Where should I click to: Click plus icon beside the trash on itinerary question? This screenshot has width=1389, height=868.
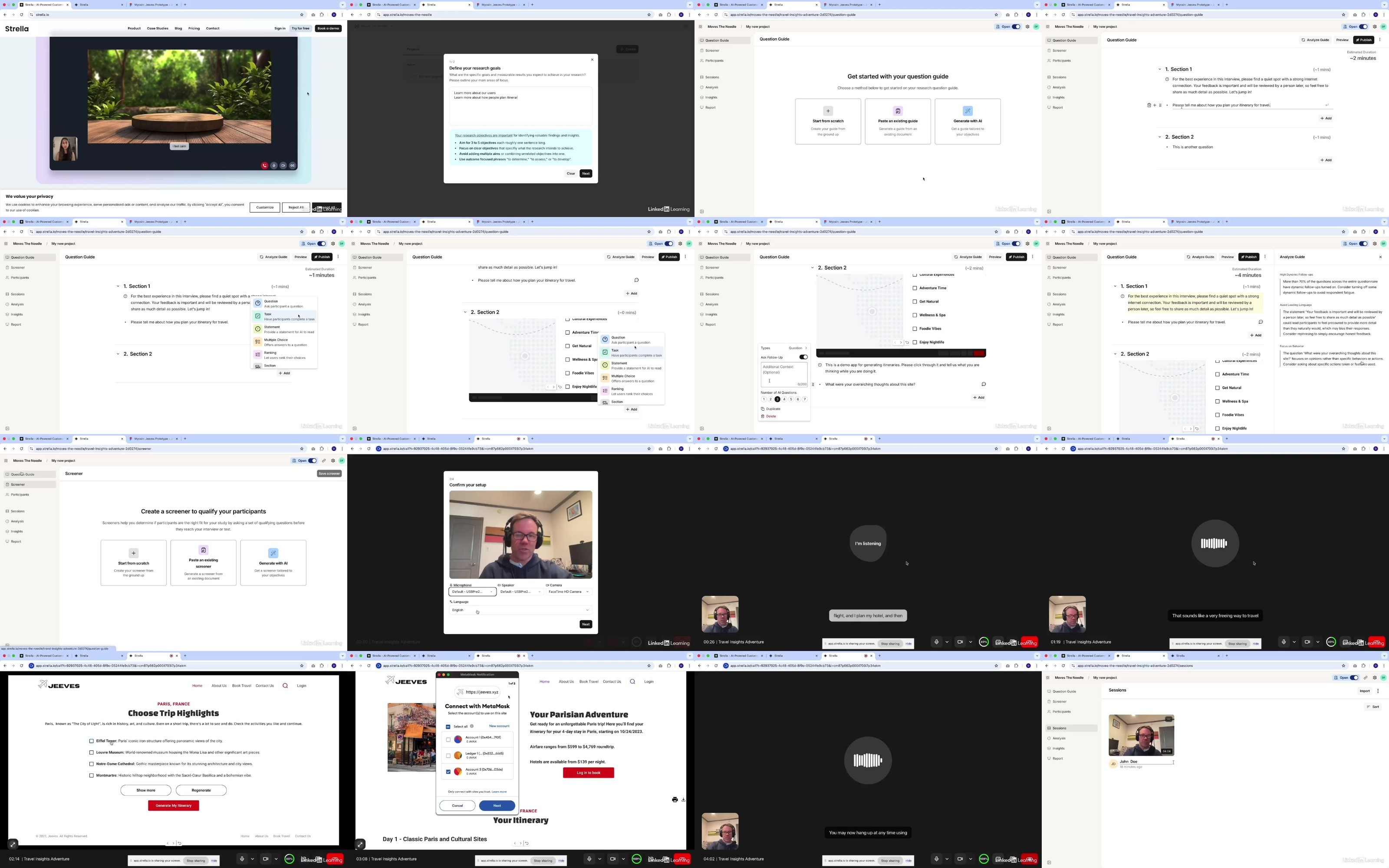[1154, 105]
